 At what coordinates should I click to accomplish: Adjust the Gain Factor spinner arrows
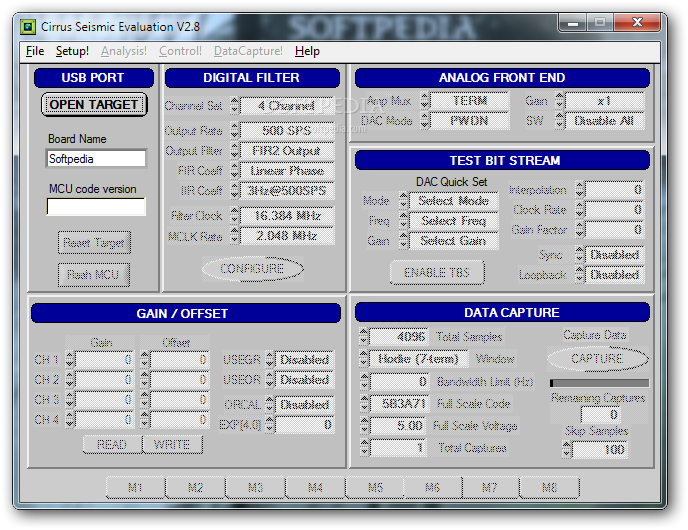(579, 229)
